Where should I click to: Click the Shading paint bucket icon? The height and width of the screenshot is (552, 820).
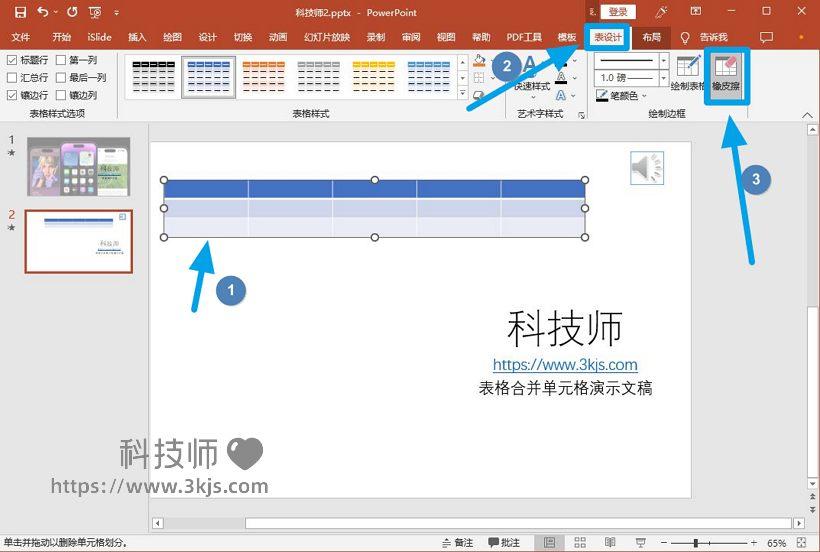tap(479, 61)
